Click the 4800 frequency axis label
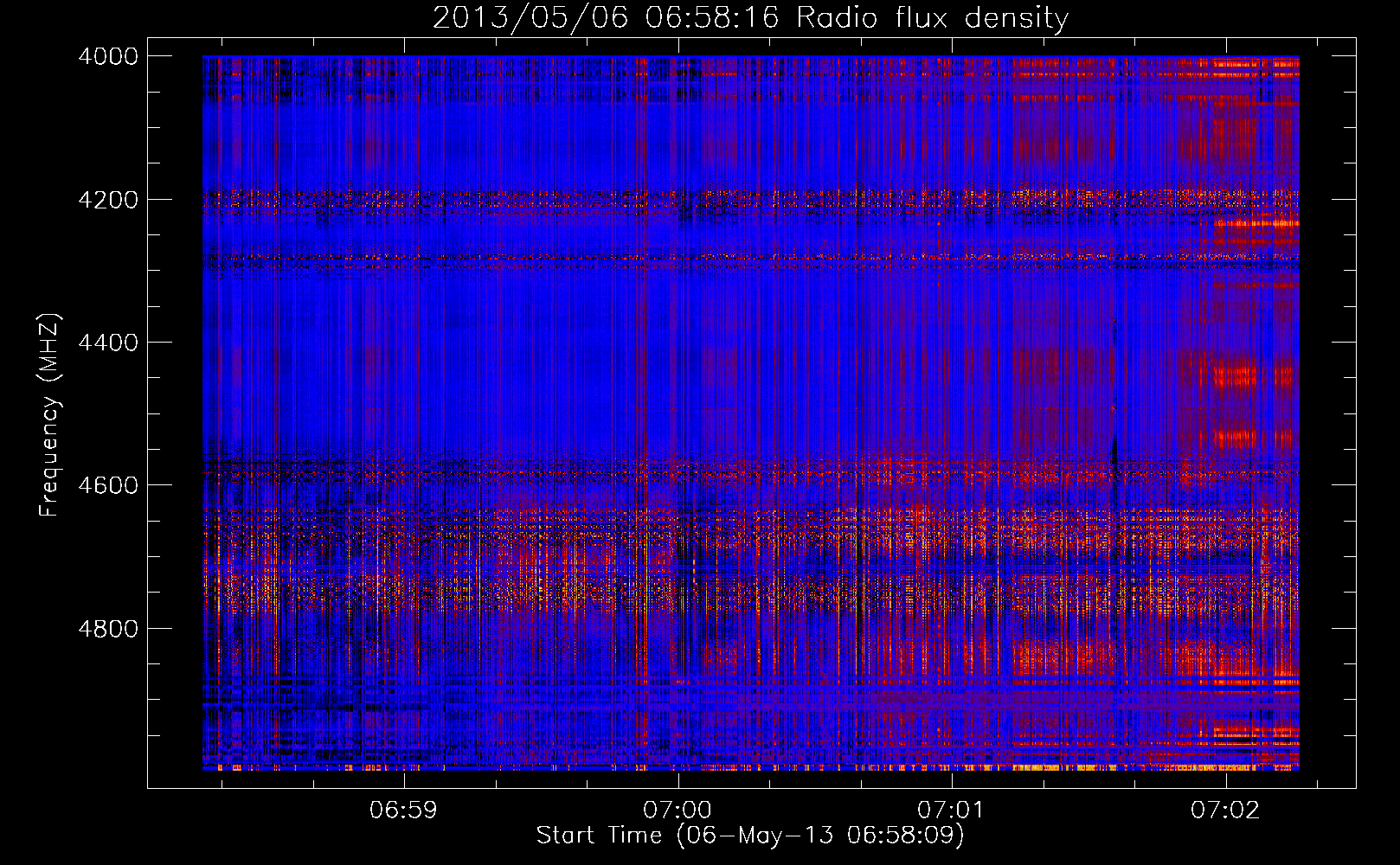This screenshot has height=865, width=1400. pos(108,628)
